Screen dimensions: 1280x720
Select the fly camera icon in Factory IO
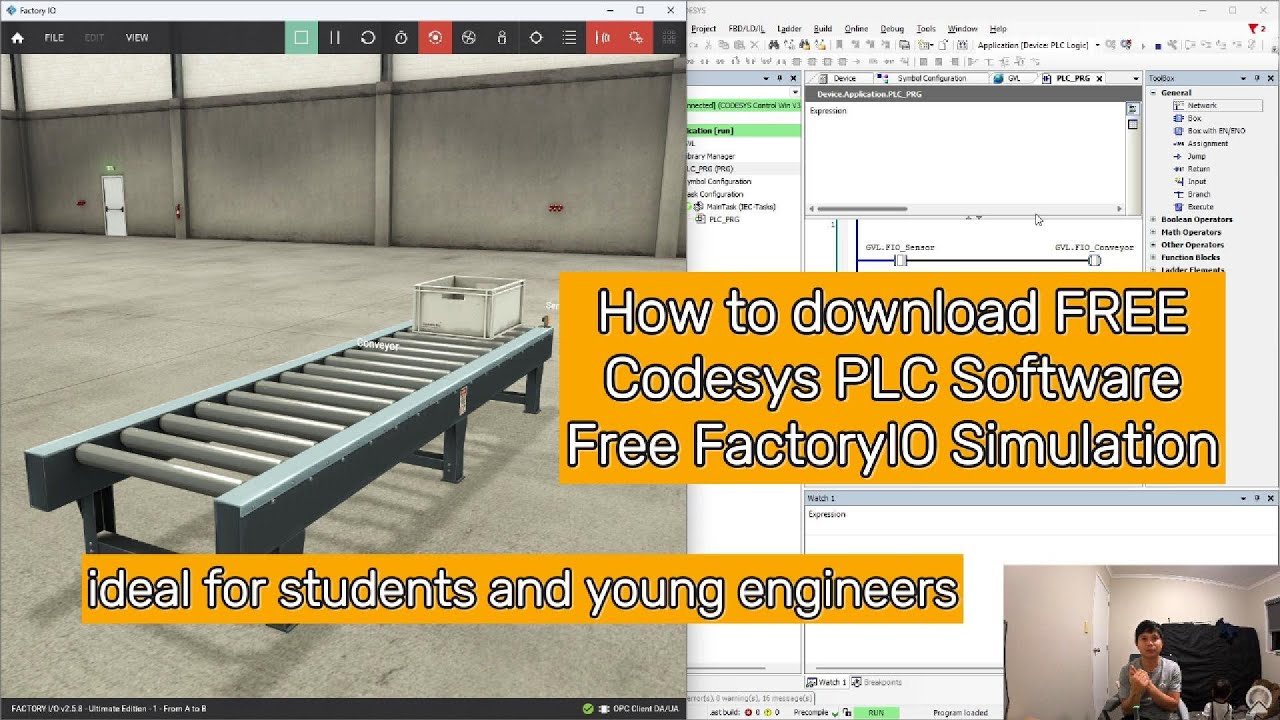pos(468,38)
